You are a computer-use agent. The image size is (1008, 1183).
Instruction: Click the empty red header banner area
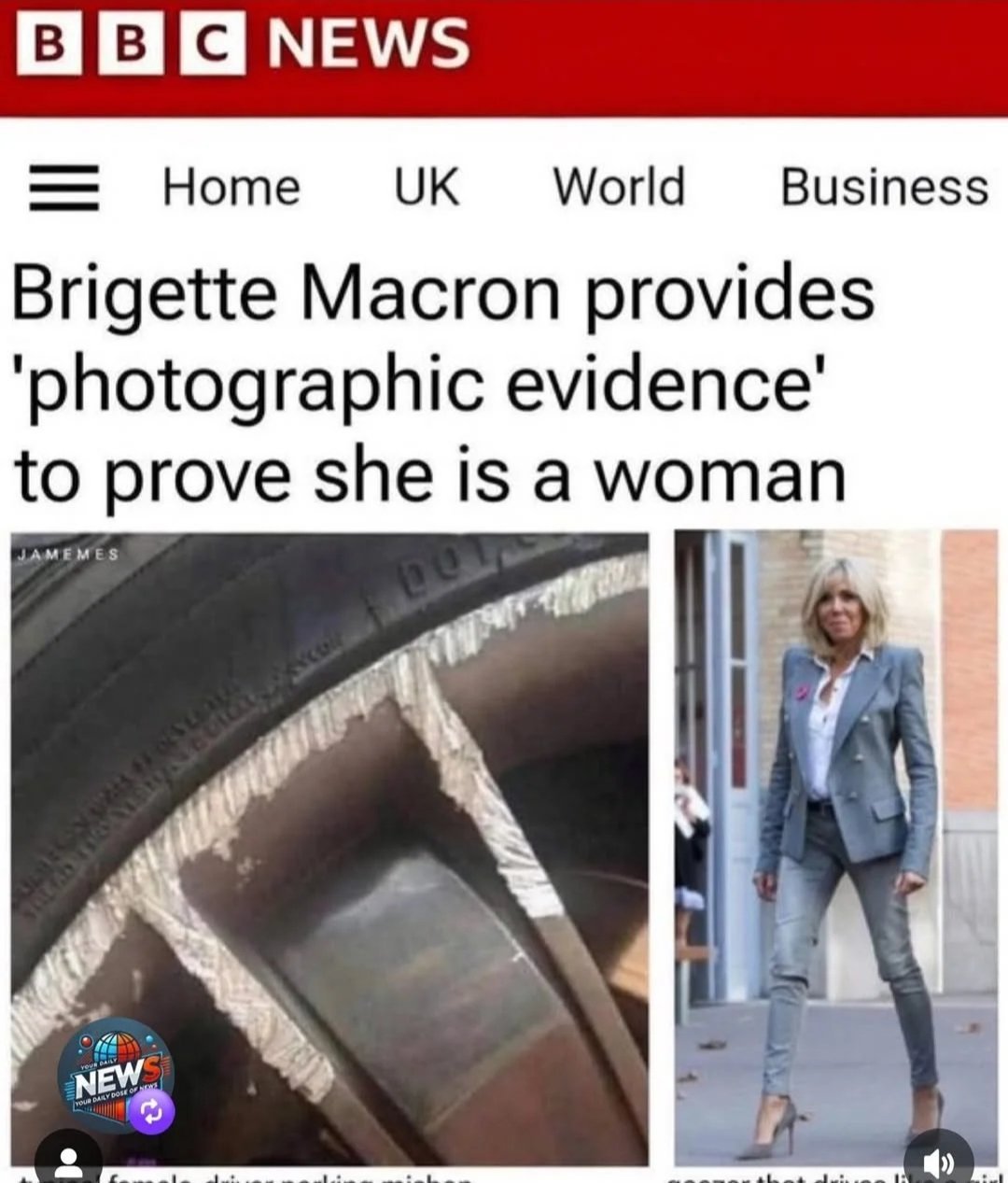(737, 56)
